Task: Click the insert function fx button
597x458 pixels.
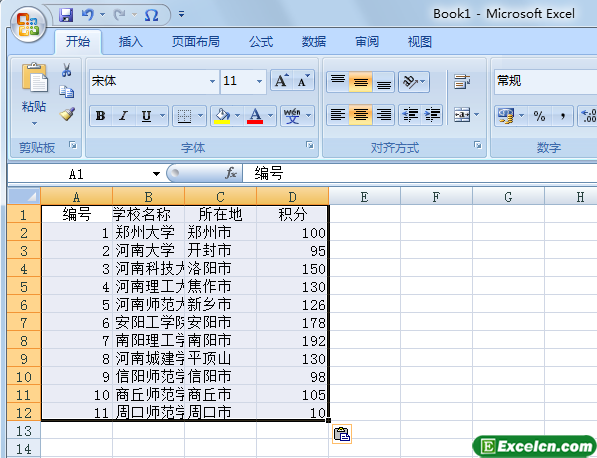Action: [231, 174]
